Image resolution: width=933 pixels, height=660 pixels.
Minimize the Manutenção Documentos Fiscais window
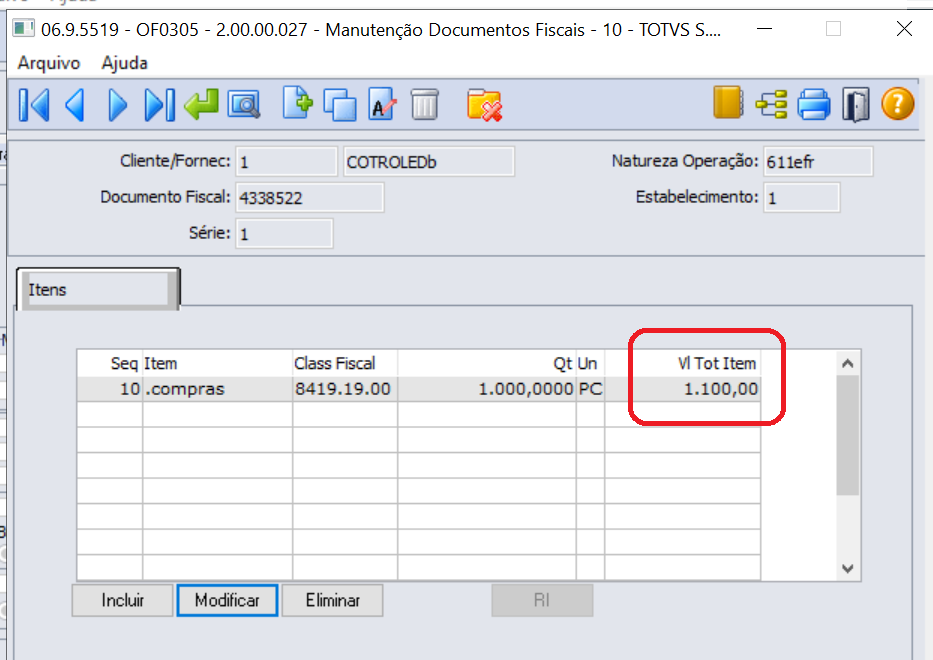point(765,29)
